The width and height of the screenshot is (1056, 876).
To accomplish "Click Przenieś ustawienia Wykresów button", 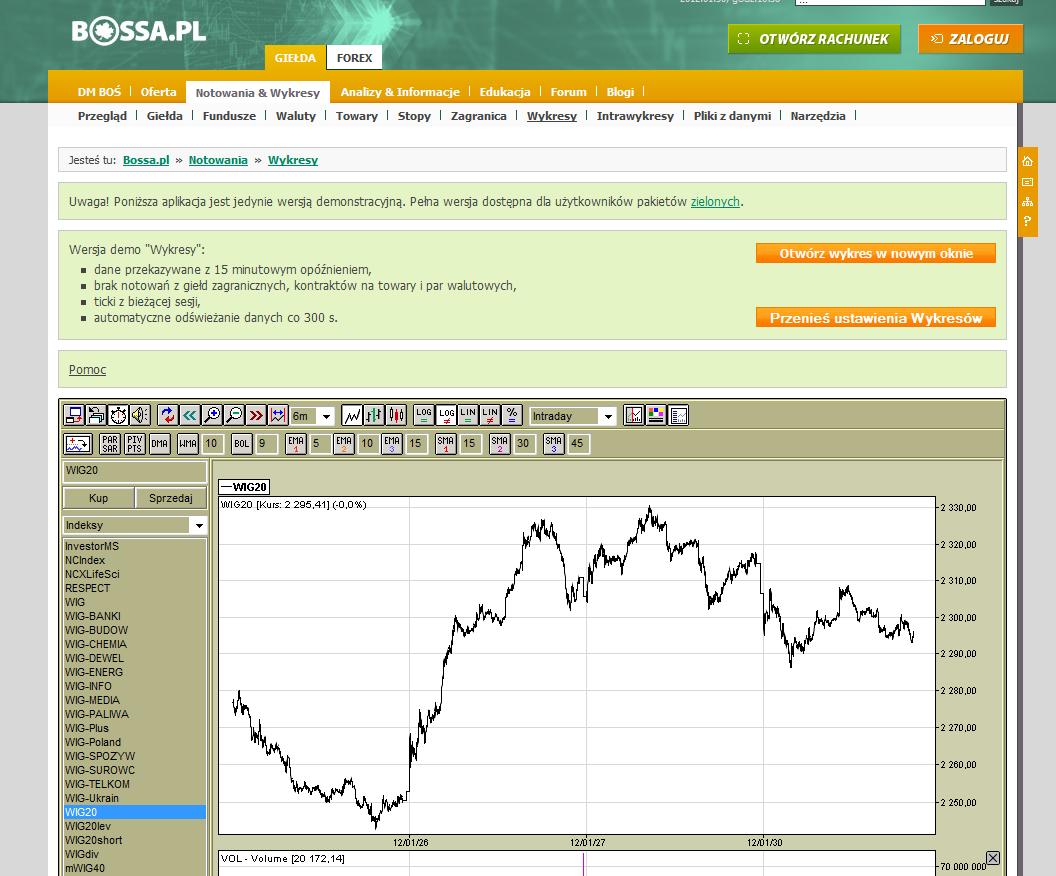I will pos(876,318).
